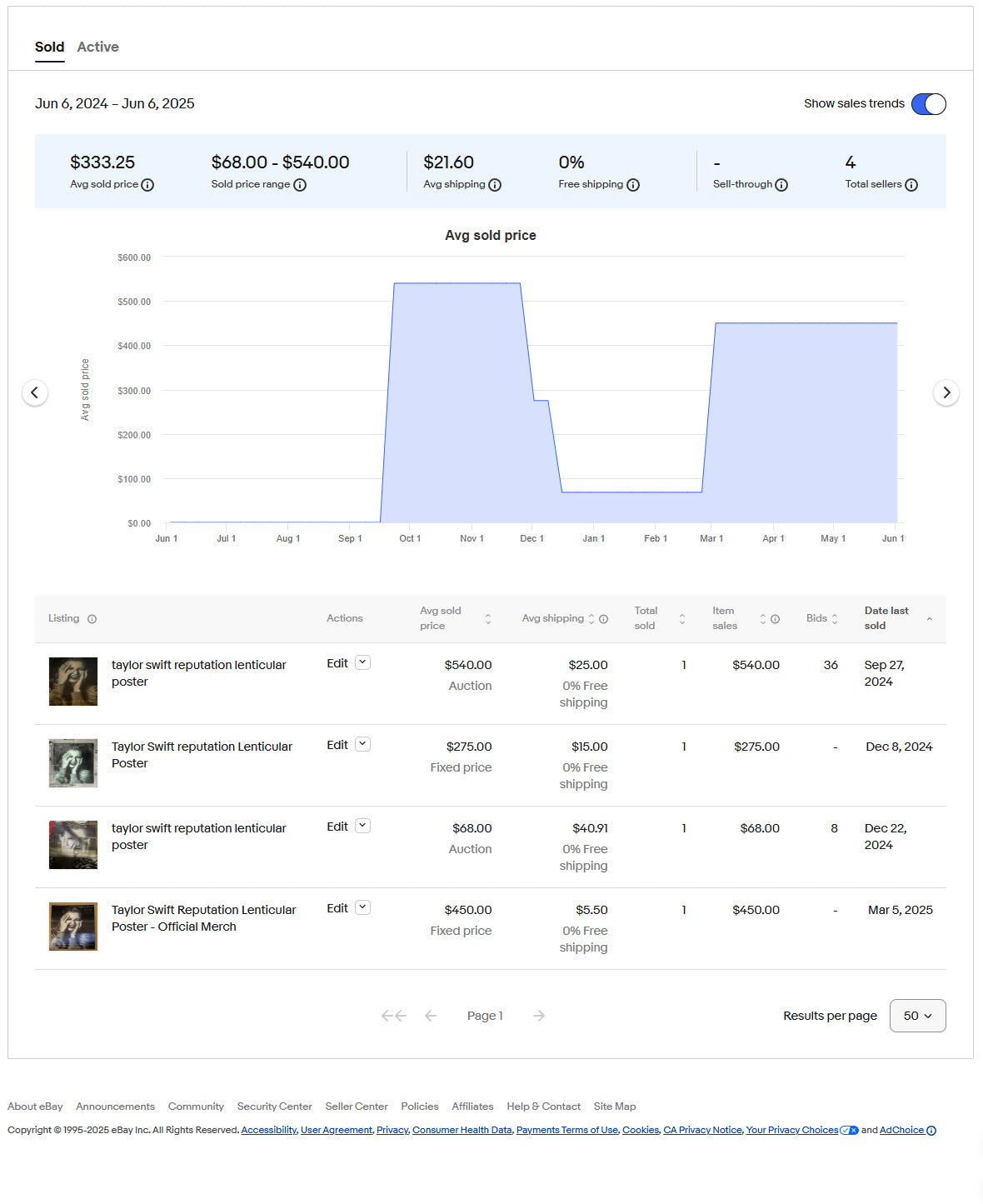Image resolution: width=983 pixels, height=1204 pixels.
Task: Open Cookies link in footer
Action: point(641,1131)
